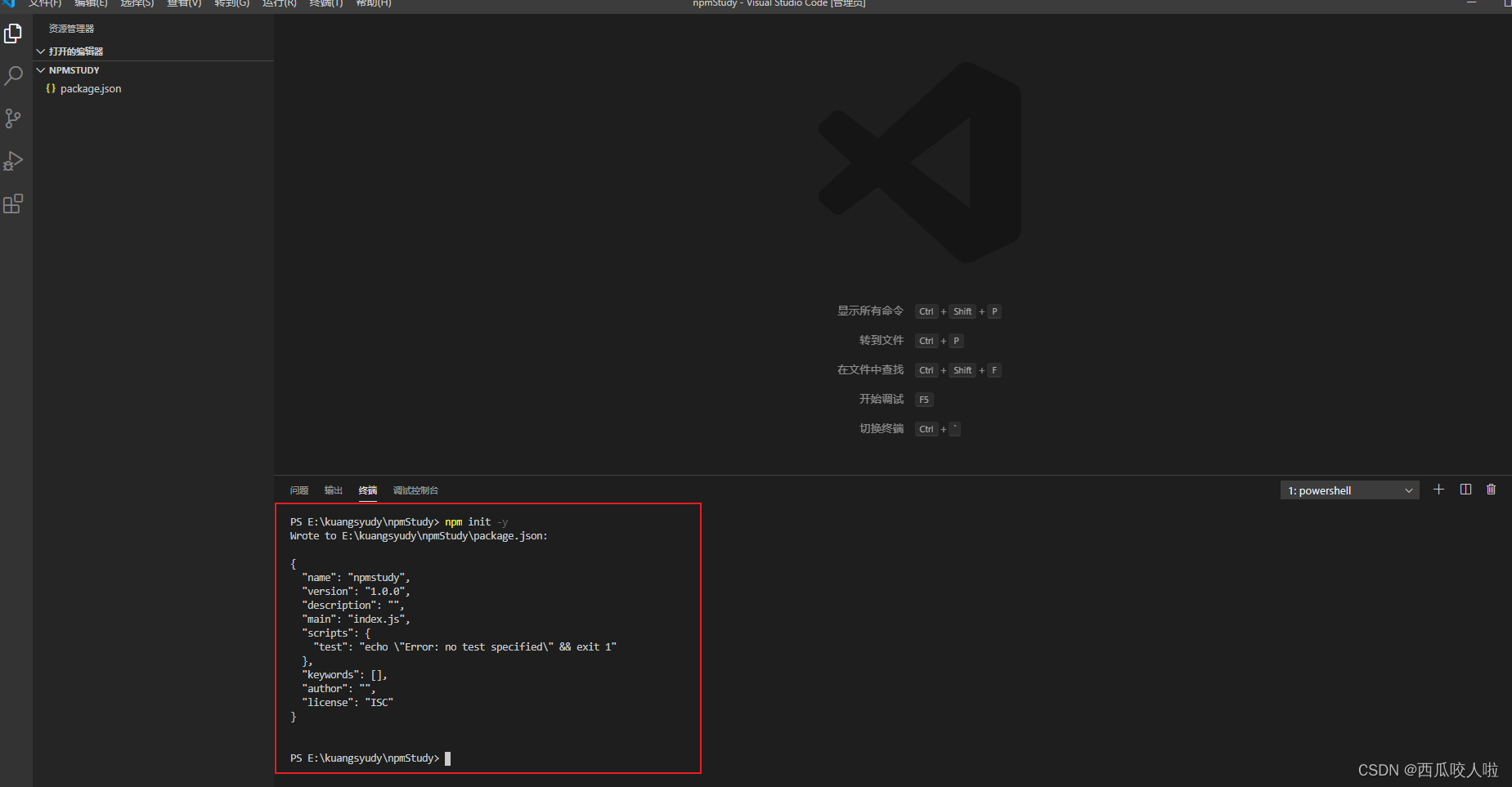Open the Run and Debug view icon
Screen dimensions: 1512x787
coord(13,161)
